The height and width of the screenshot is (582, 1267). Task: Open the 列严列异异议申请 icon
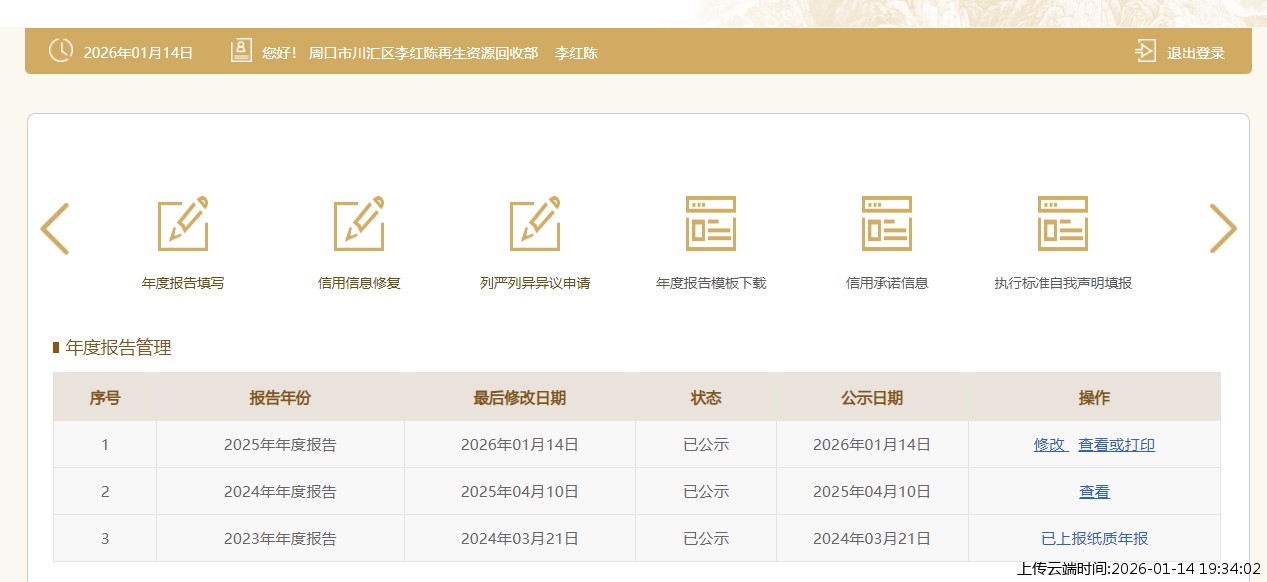point(535,224)
